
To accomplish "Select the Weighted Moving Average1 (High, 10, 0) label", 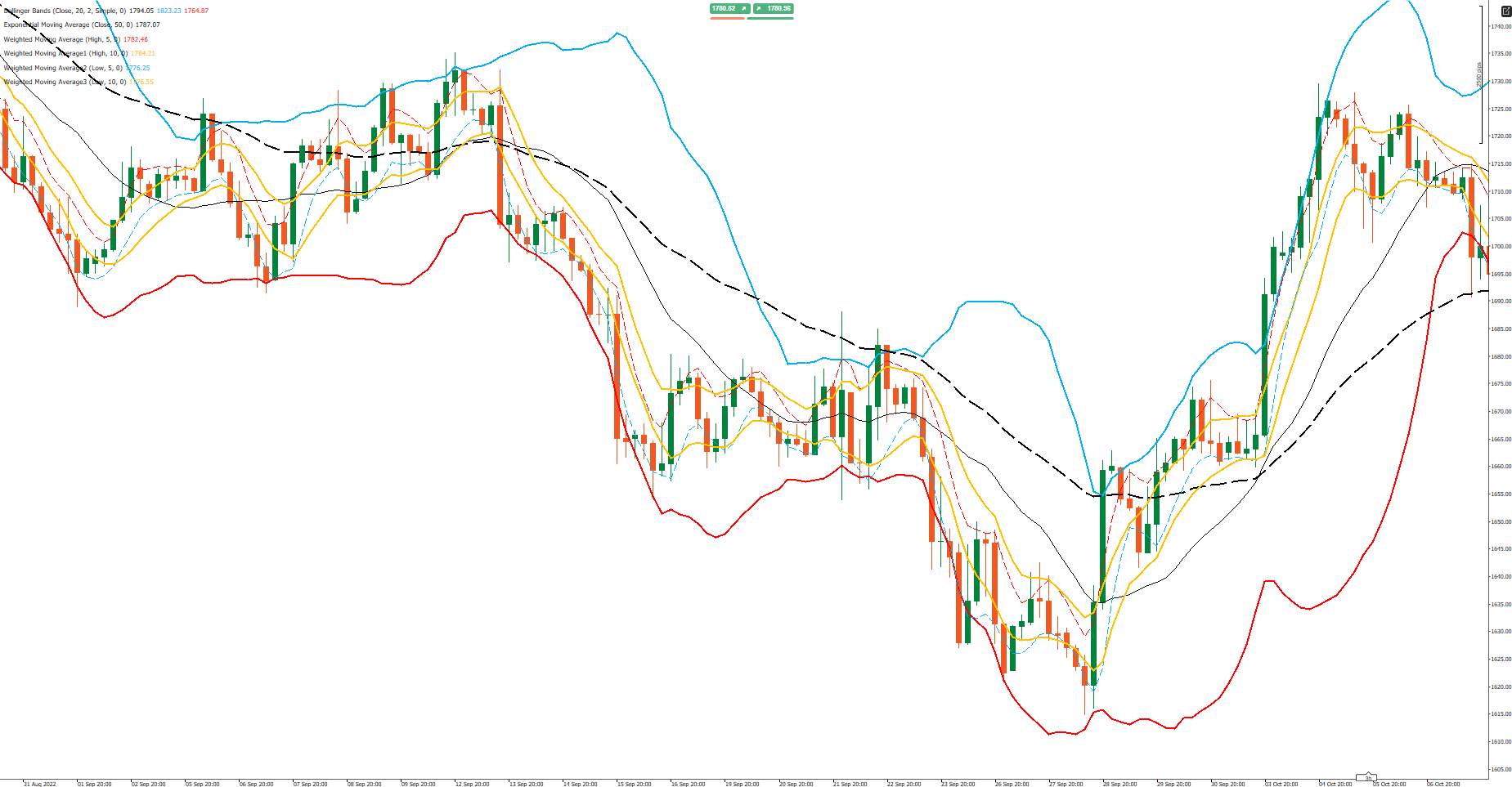I will (65, 53).
